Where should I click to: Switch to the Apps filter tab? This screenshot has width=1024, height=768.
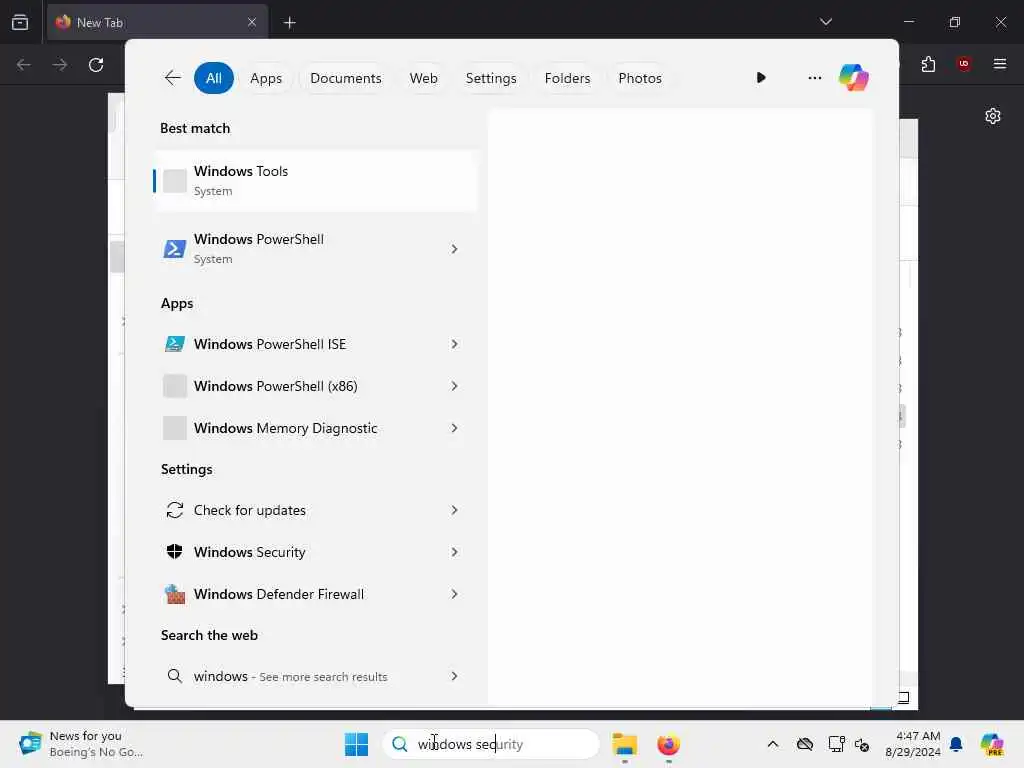[x=266, y=78]
